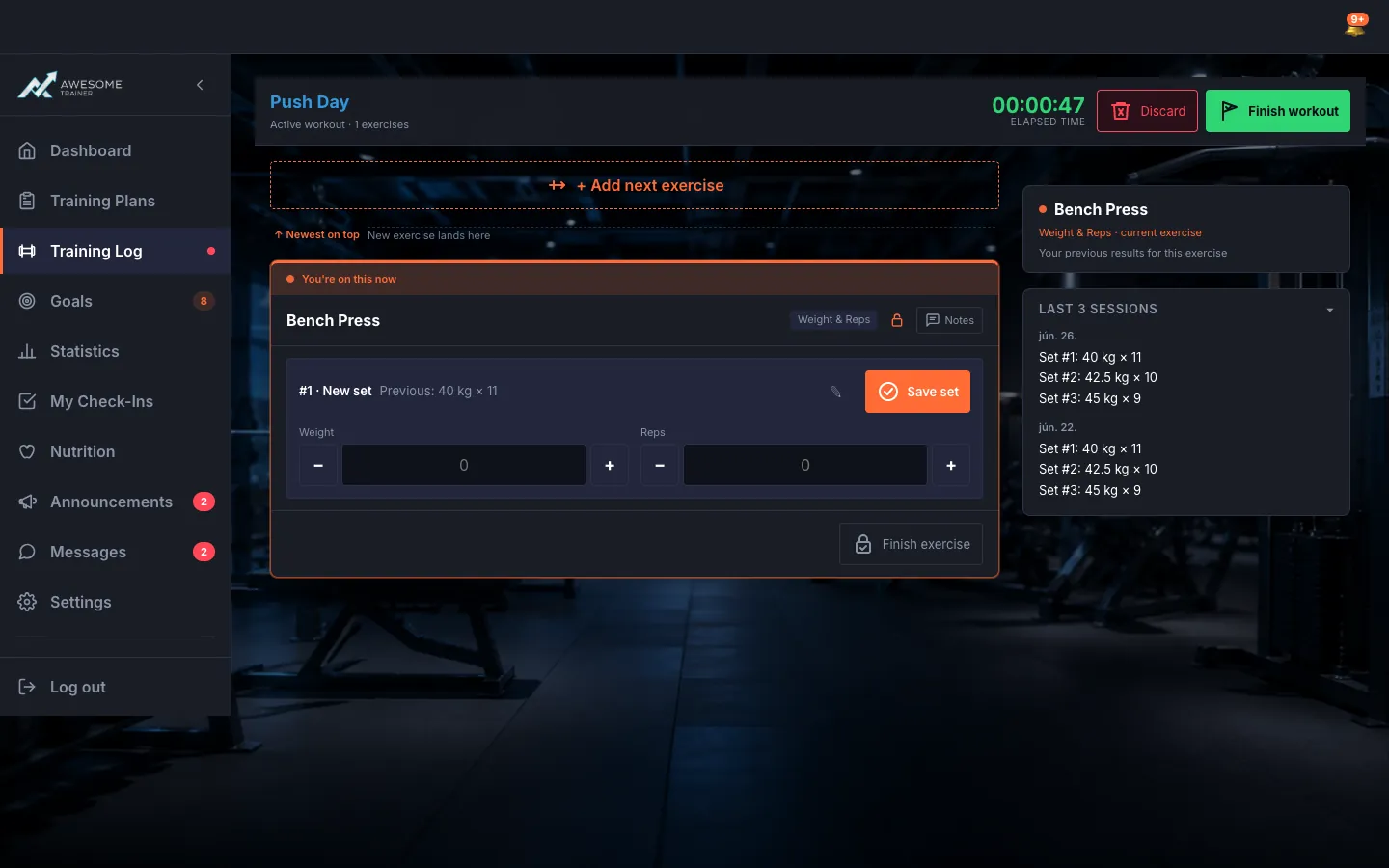Click the jún. 22. session date
This screenshot has height=868, width=1389.
point(1057,427)
